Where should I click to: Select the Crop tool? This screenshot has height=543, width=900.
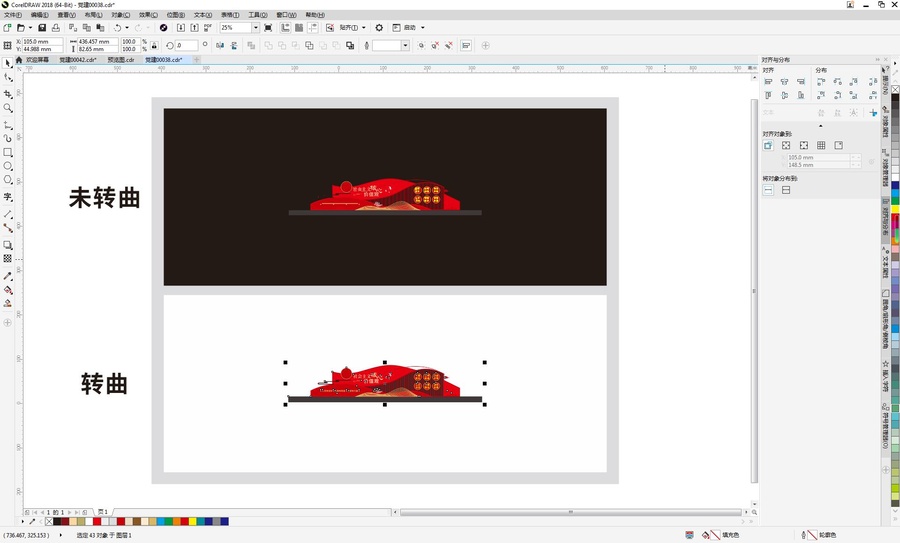point(7,94)
